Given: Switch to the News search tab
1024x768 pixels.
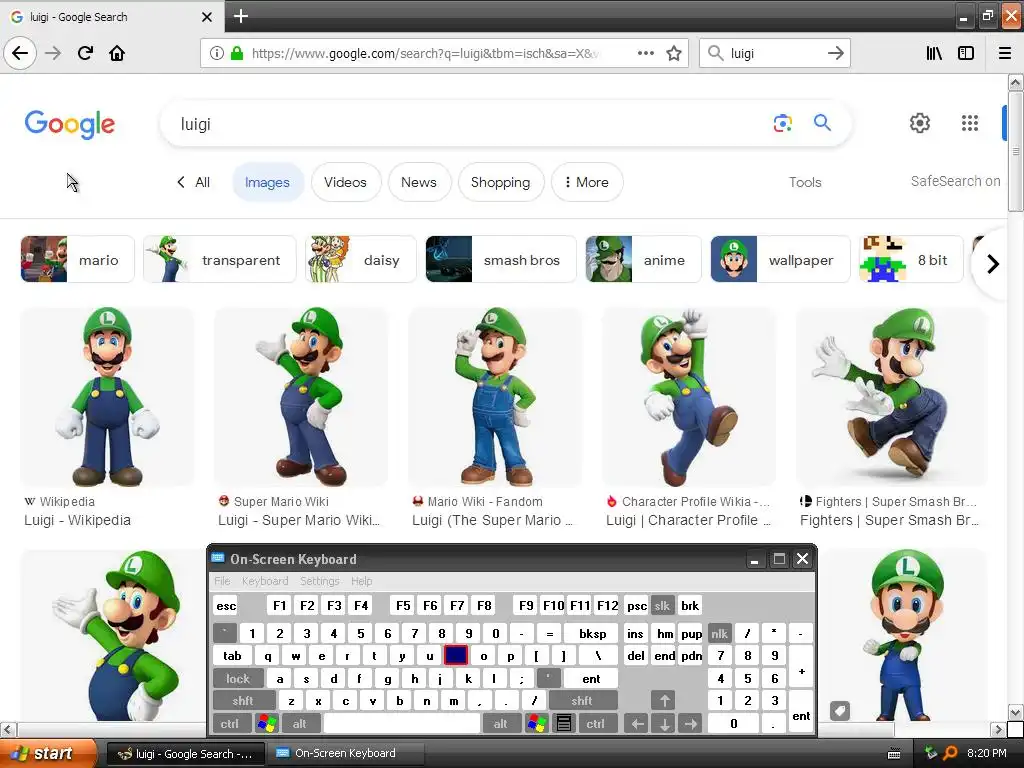Looking at the screenshot, I should [419, 182].
